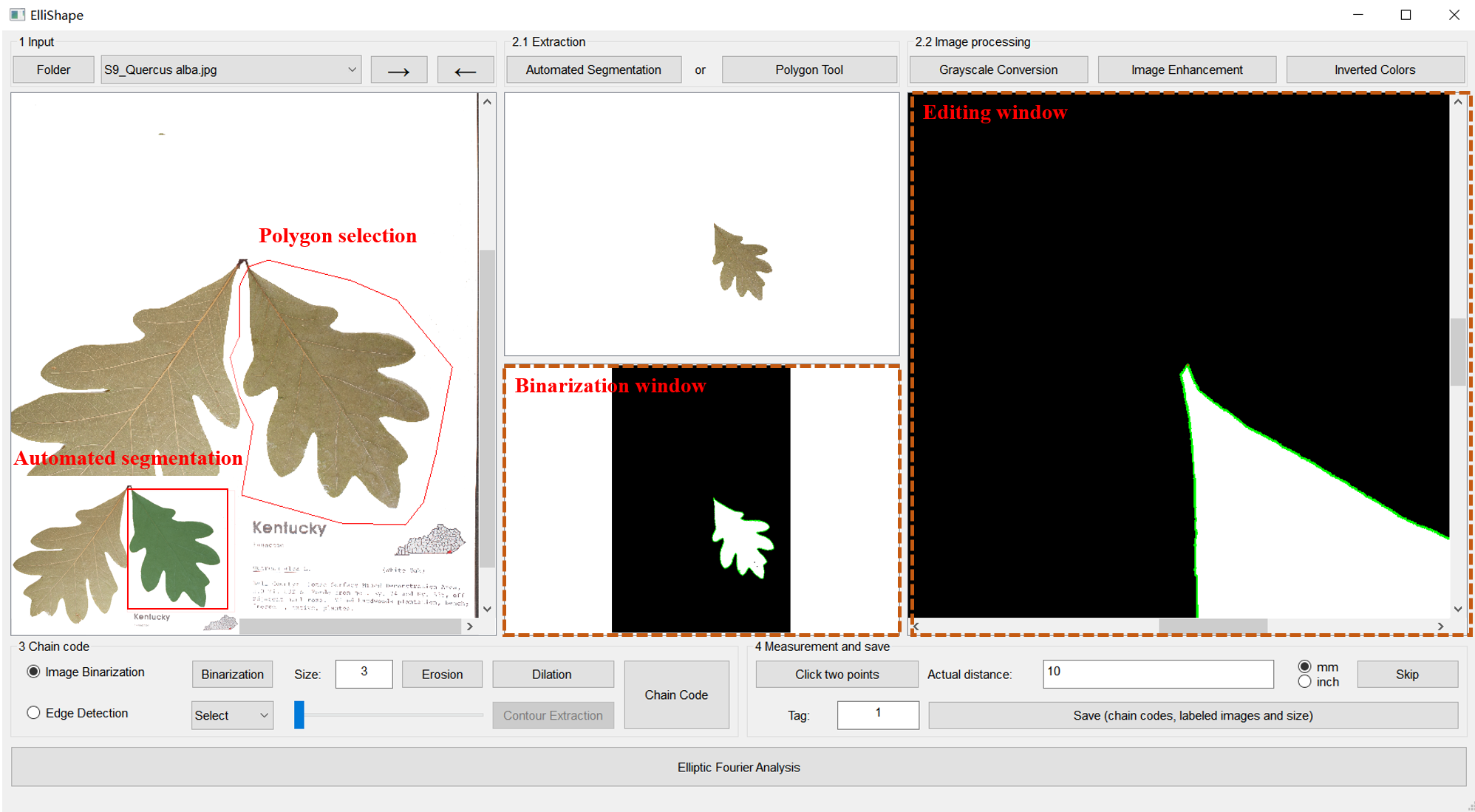
Task: Click the next image arrow button
Action: point(398,70)
